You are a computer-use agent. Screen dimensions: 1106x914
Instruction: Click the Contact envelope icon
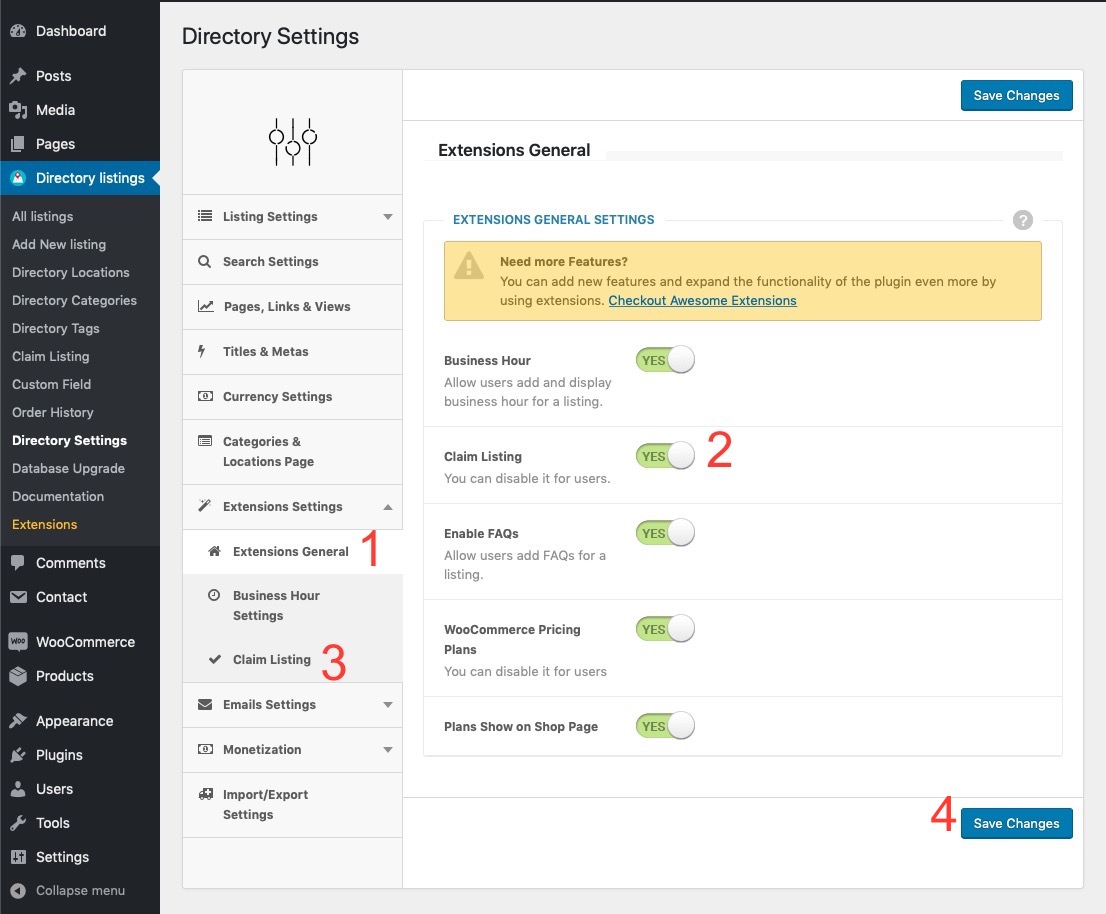[x=18, y=597]
